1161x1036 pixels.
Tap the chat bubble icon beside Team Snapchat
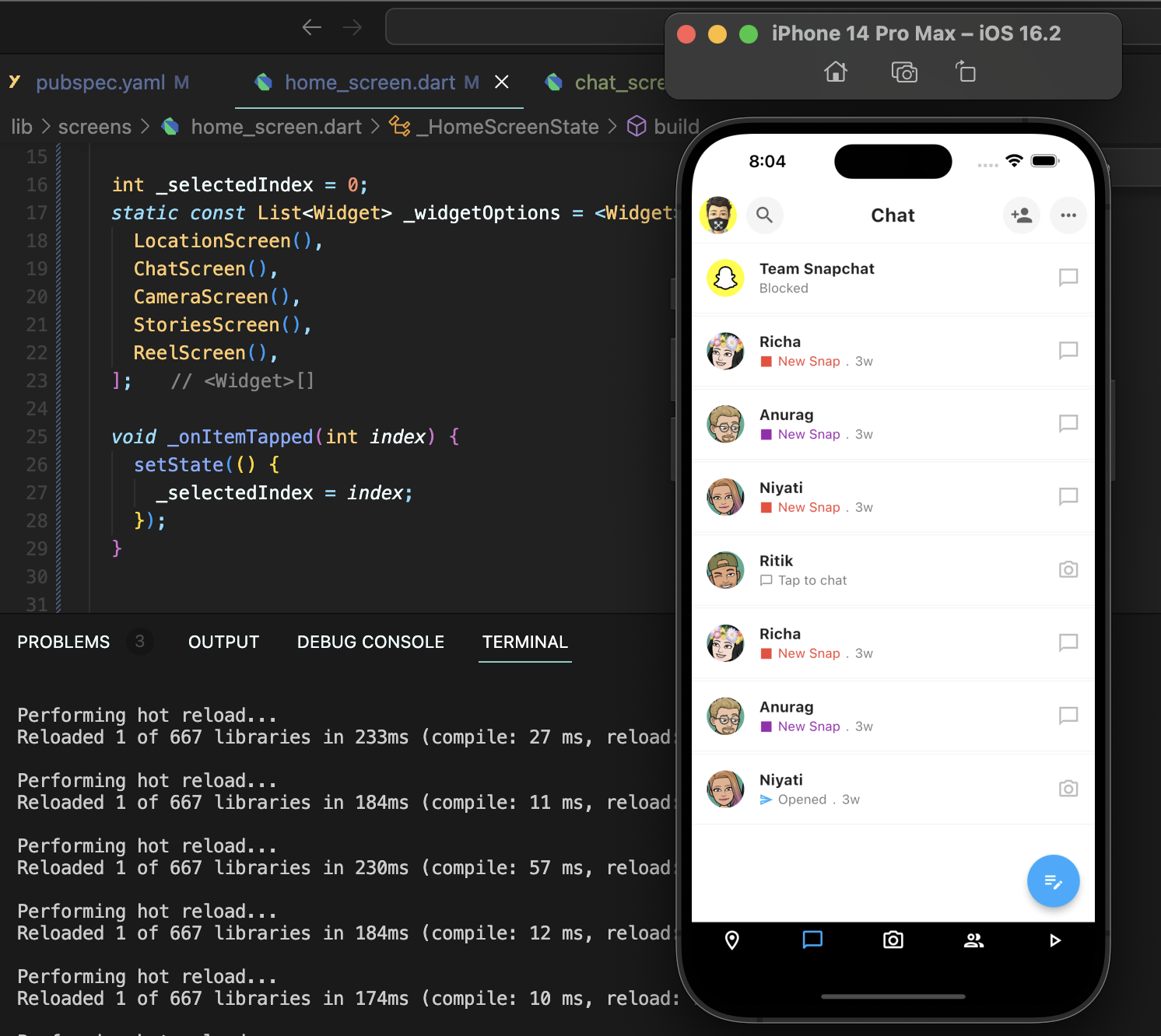click(1068, 278)
